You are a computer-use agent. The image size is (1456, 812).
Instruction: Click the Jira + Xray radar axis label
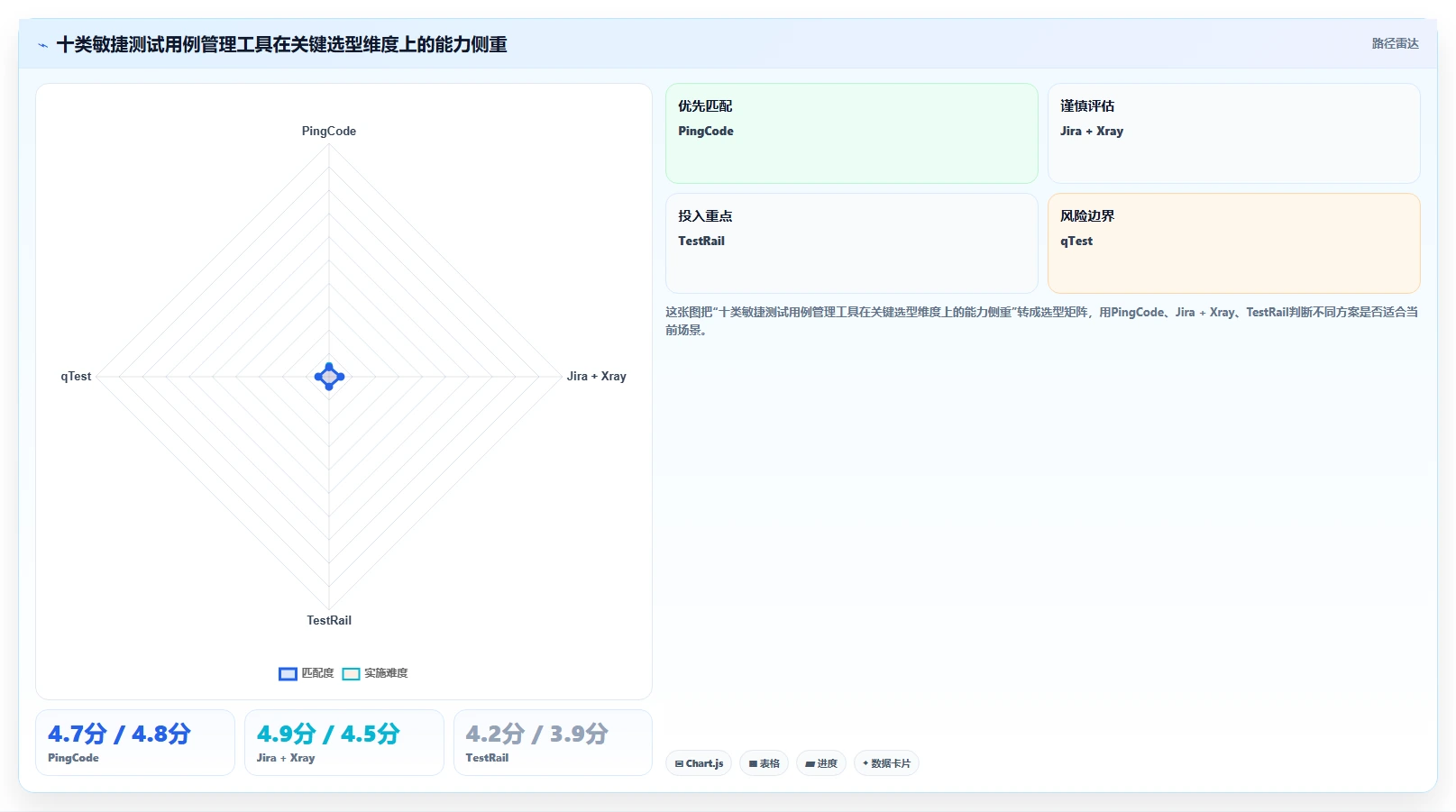coord(596,376)
